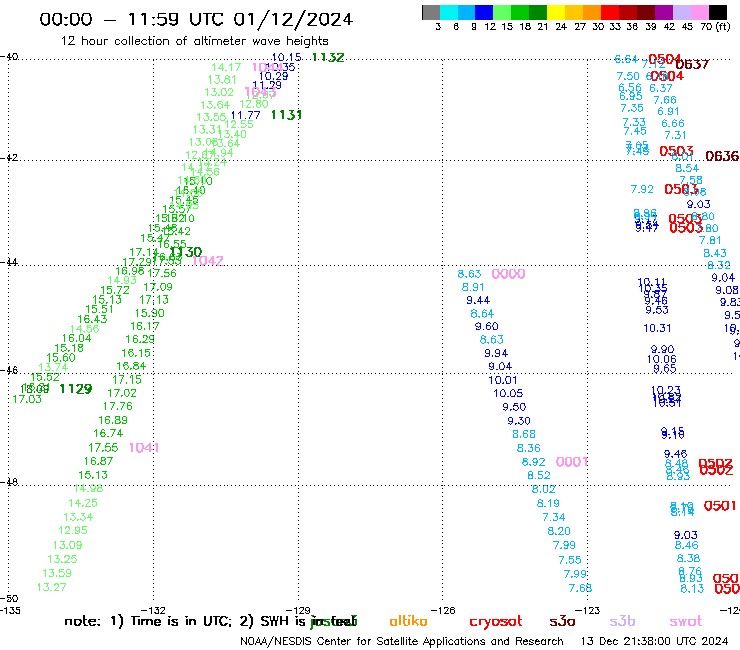Image resolution: width=740 pixels, height=650 pixels.
Task: Click the wave height value "7.68"
Action: [x=580, y=588]
